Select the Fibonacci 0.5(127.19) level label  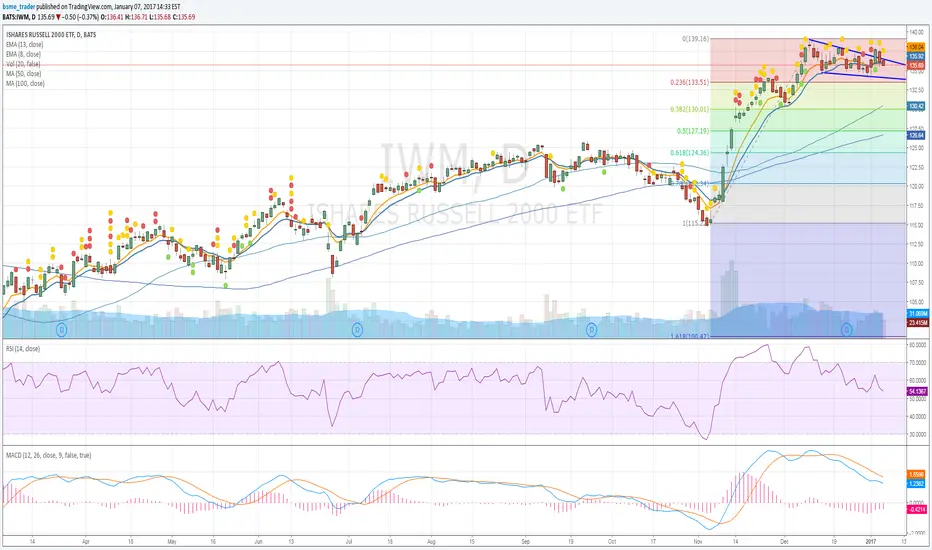coord(693,131)
